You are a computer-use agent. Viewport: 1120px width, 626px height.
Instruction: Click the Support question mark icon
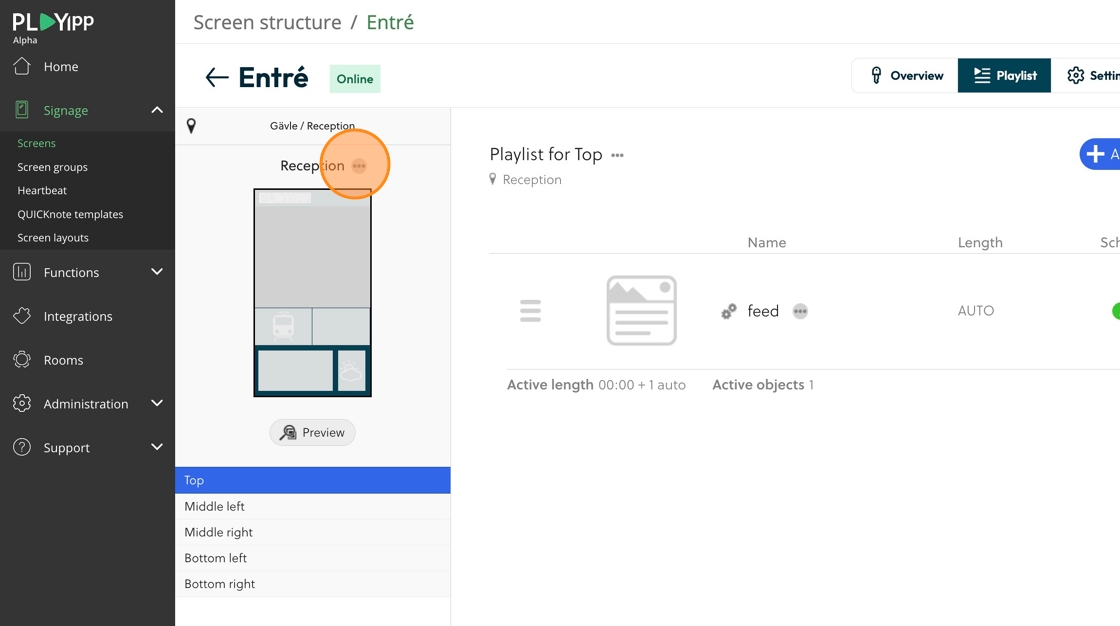coord(22,447)
